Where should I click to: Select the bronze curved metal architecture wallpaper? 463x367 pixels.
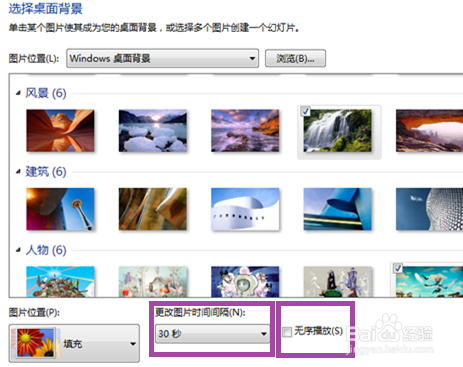point(153,209)
